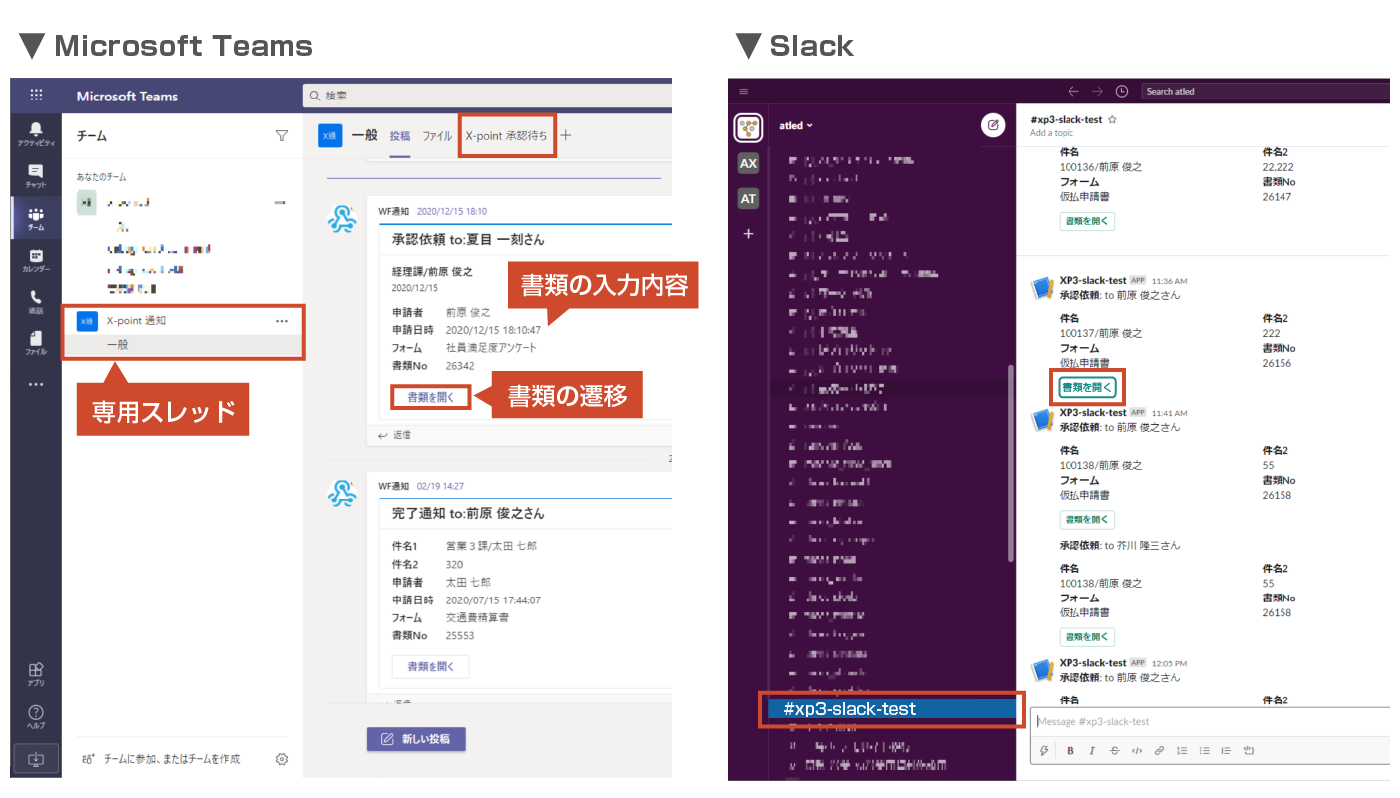The width and height of the screenshot is (1400, 798).
Task: Click the Slack channel list scrollbar
Action: coord(1013,462)
